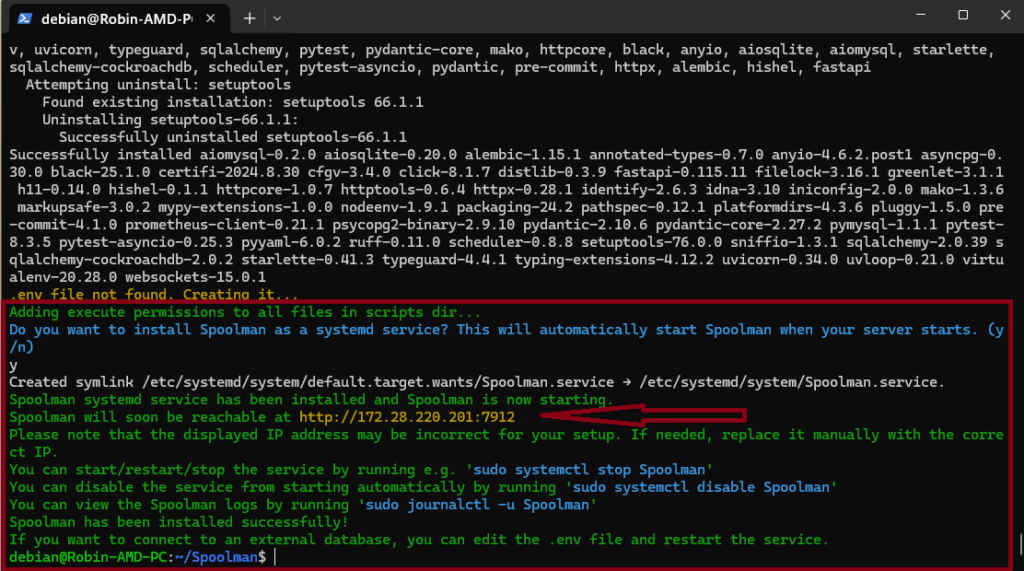Click 'sudo systemctl disable Spoolman' command text

click(x=701, y=487)
